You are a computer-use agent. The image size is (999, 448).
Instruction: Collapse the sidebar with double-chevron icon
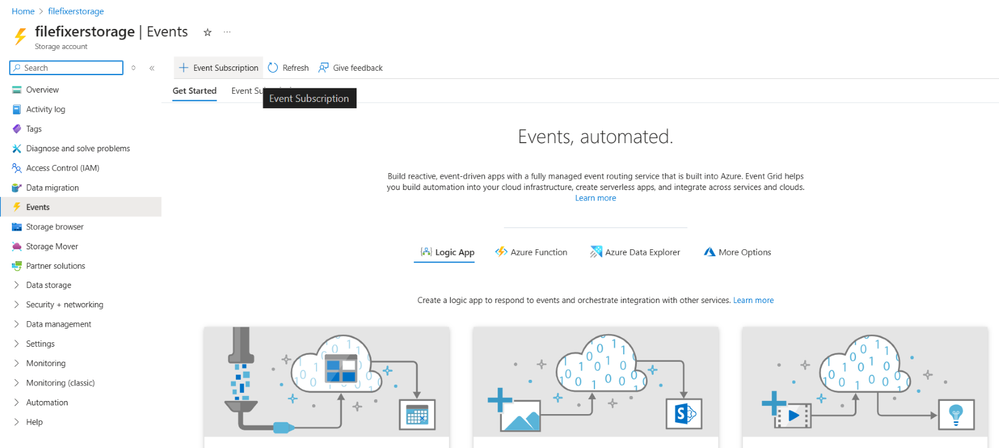click(152, 68)
